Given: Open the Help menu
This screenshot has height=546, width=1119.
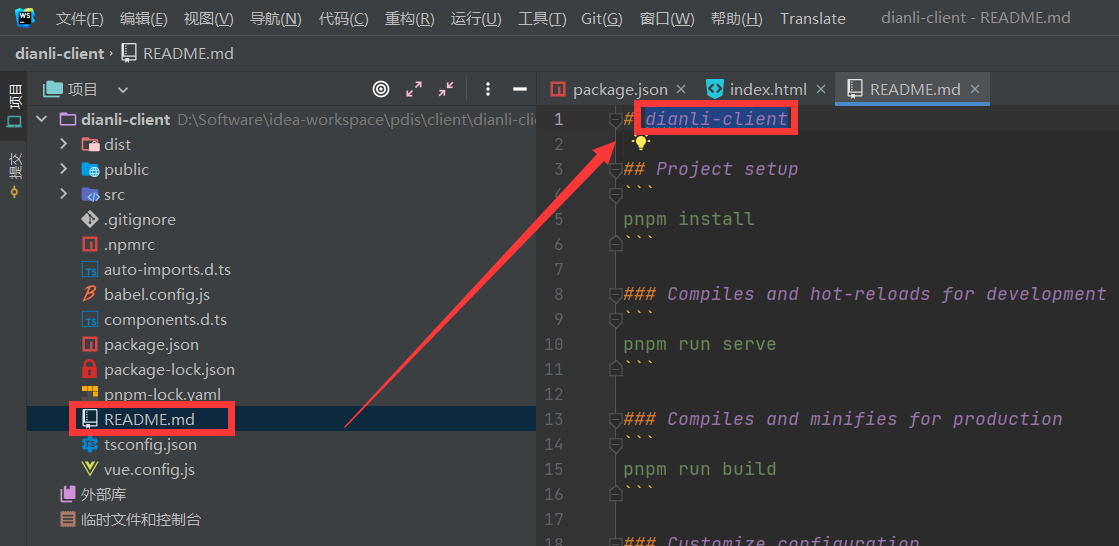Looking at the screenshot, I should point(736,19).
